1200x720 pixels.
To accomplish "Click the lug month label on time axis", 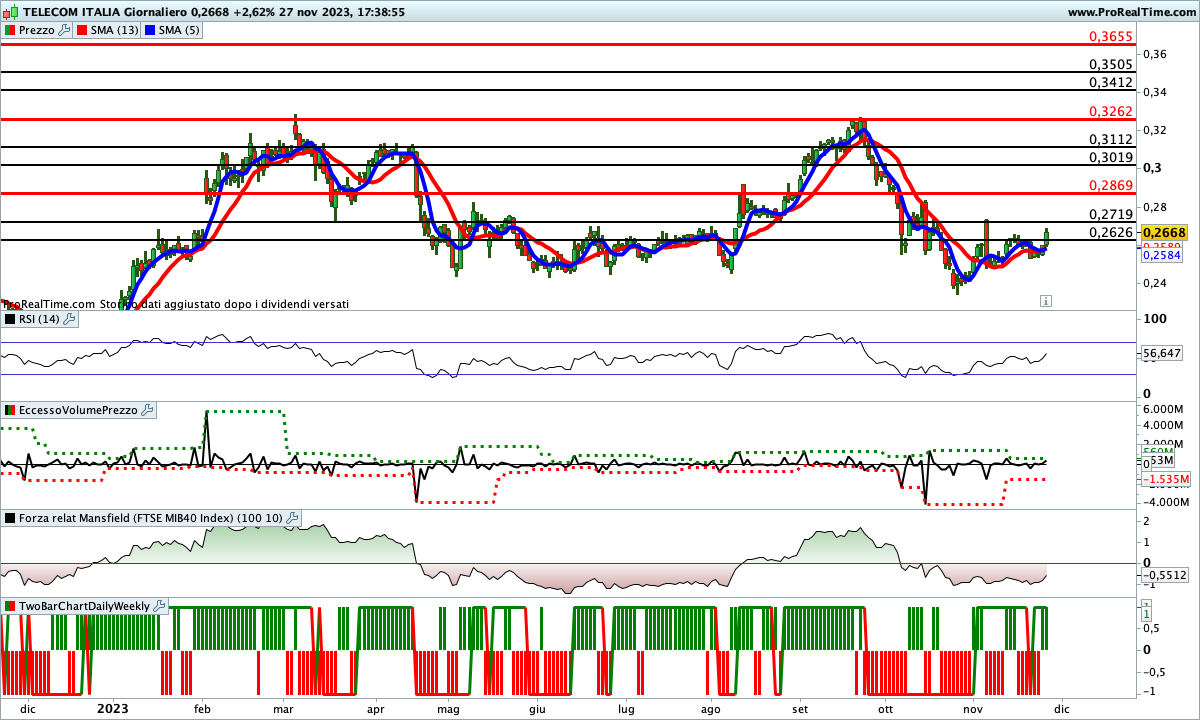I will [626, 708].
